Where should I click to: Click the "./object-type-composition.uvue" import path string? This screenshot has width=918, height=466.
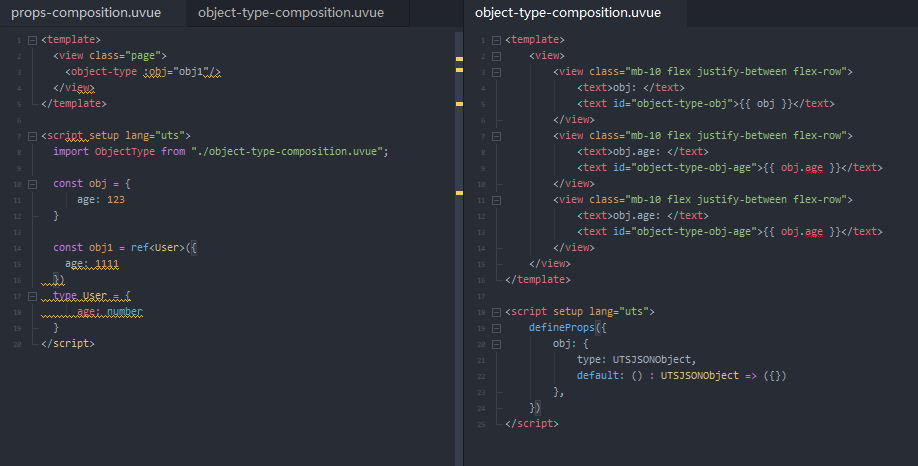[x=287, y=152]
